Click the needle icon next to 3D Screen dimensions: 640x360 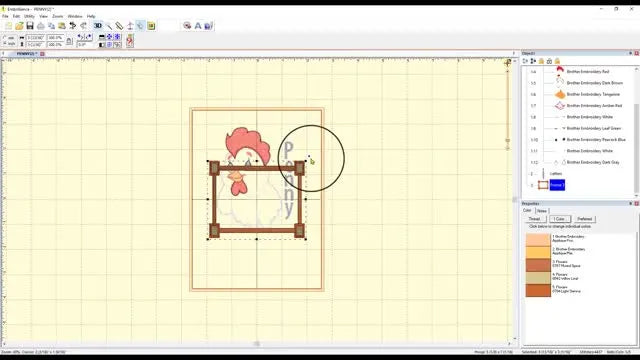point(109,26)
